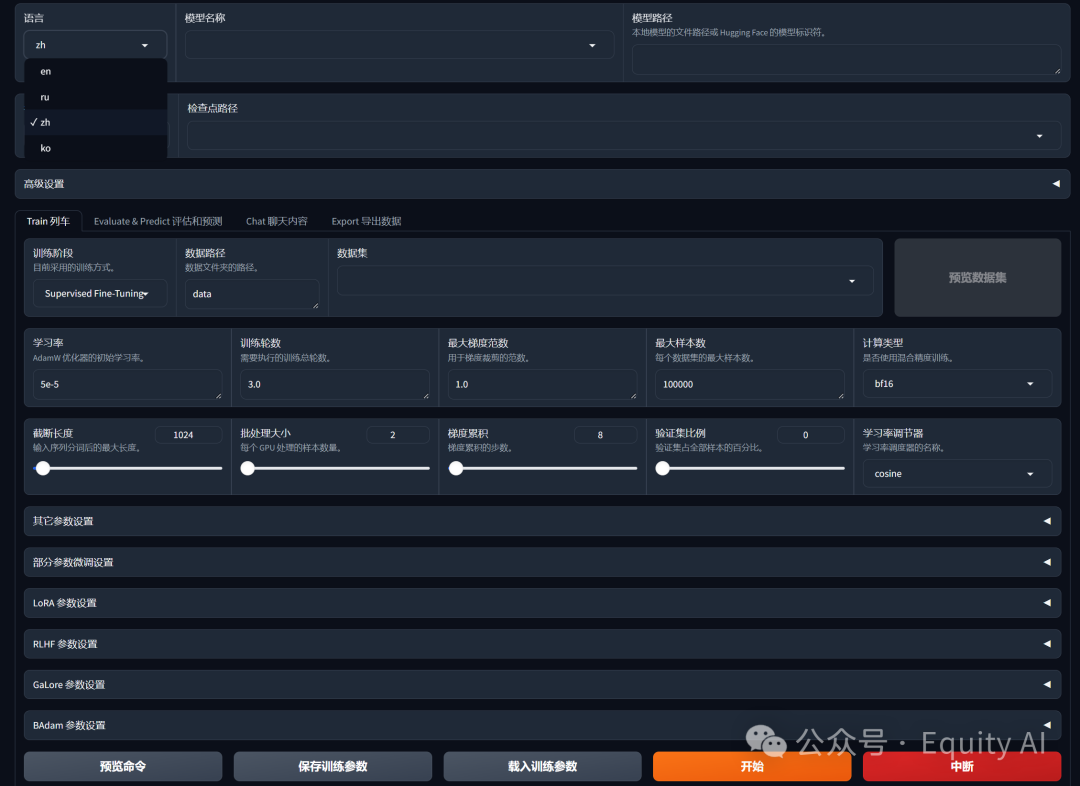
Task: Click the 预览数据集 button
Action: 977,278
